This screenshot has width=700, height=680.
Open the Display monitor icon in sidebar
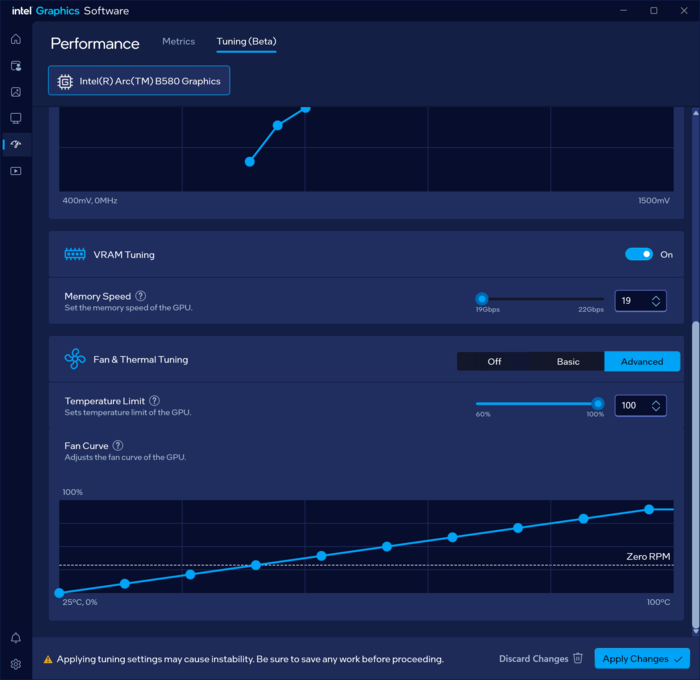point(16,118)
